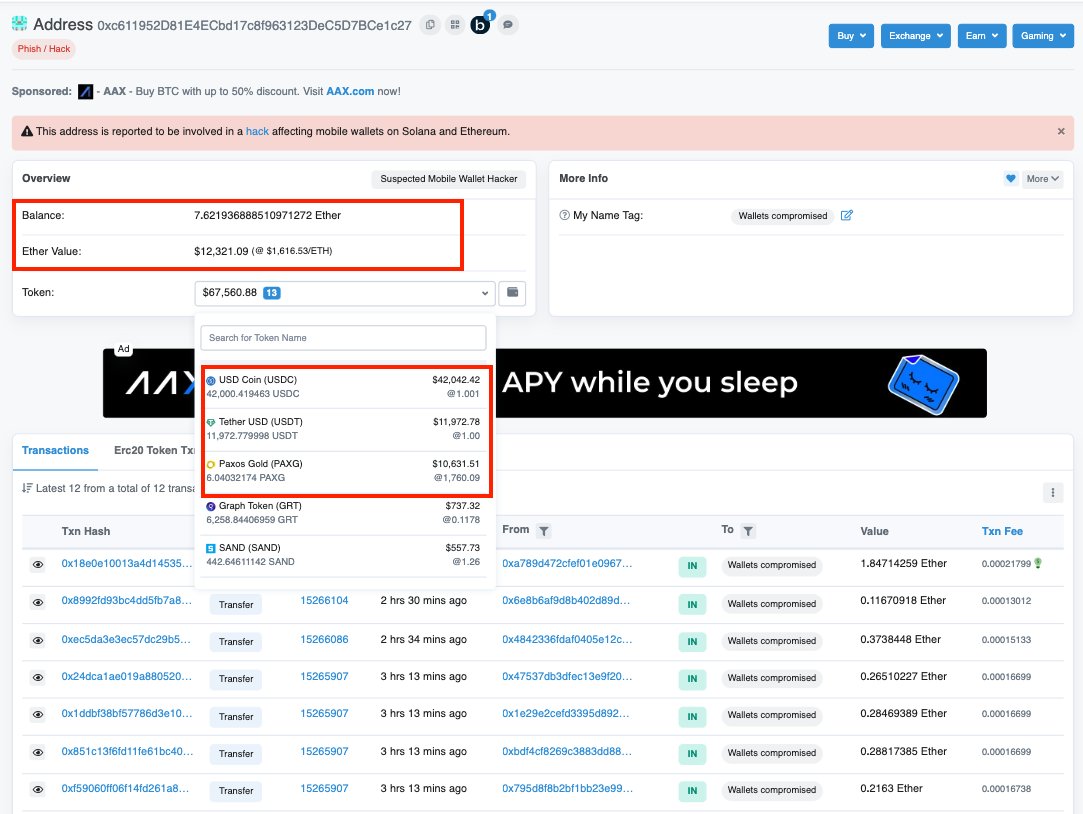Preview transaction 0xf59060ff06f14fd261a8 via eye icon

point(38,790)
